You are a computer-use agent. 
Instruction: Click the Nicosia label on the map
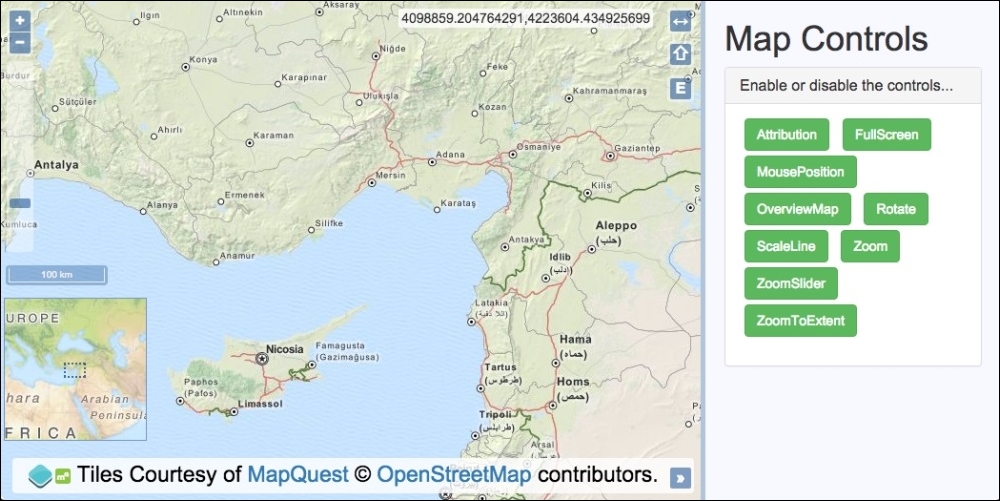[284, 349]
